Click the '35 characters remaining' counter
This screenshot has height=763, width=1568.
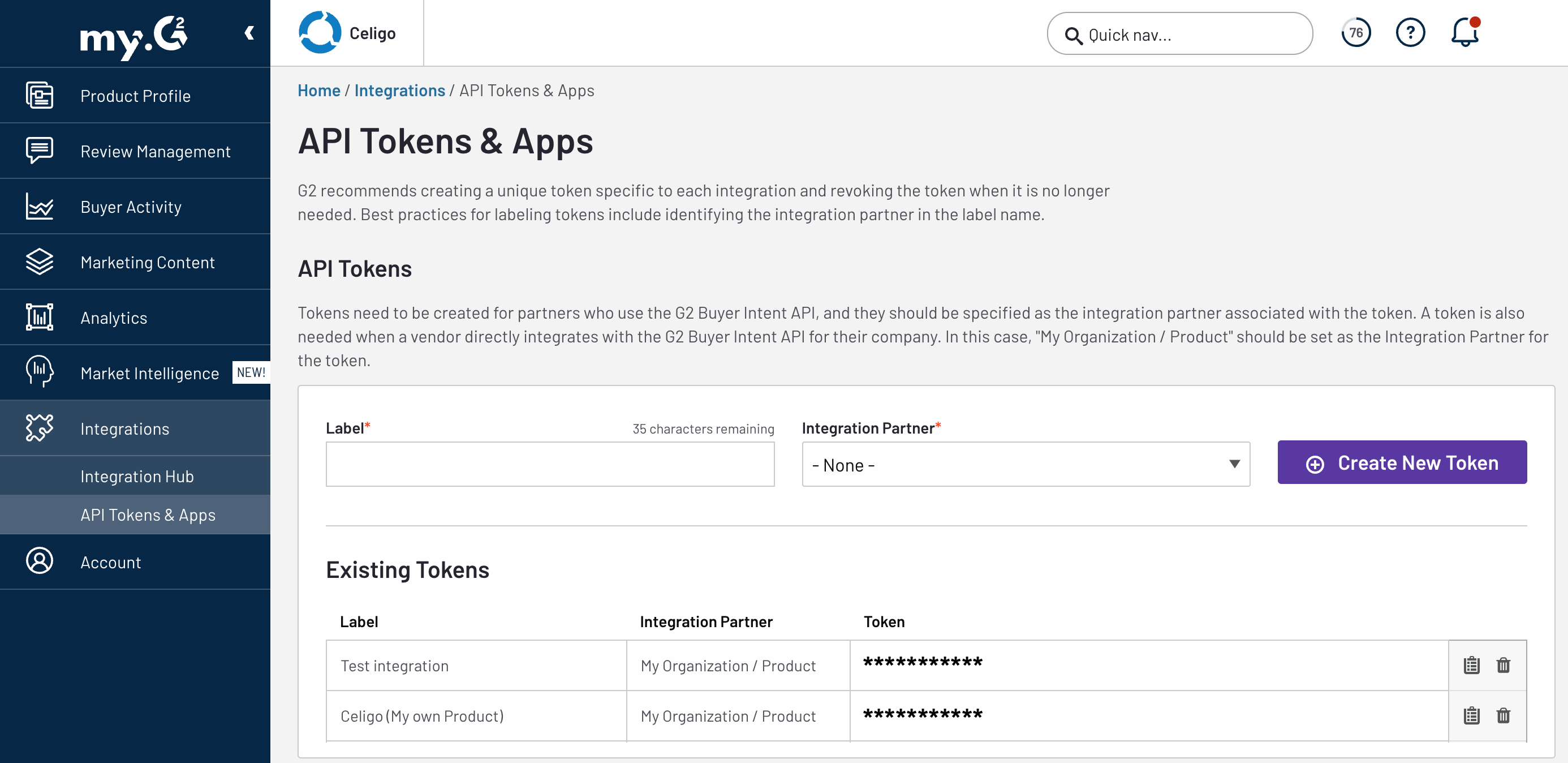(703, 428)
